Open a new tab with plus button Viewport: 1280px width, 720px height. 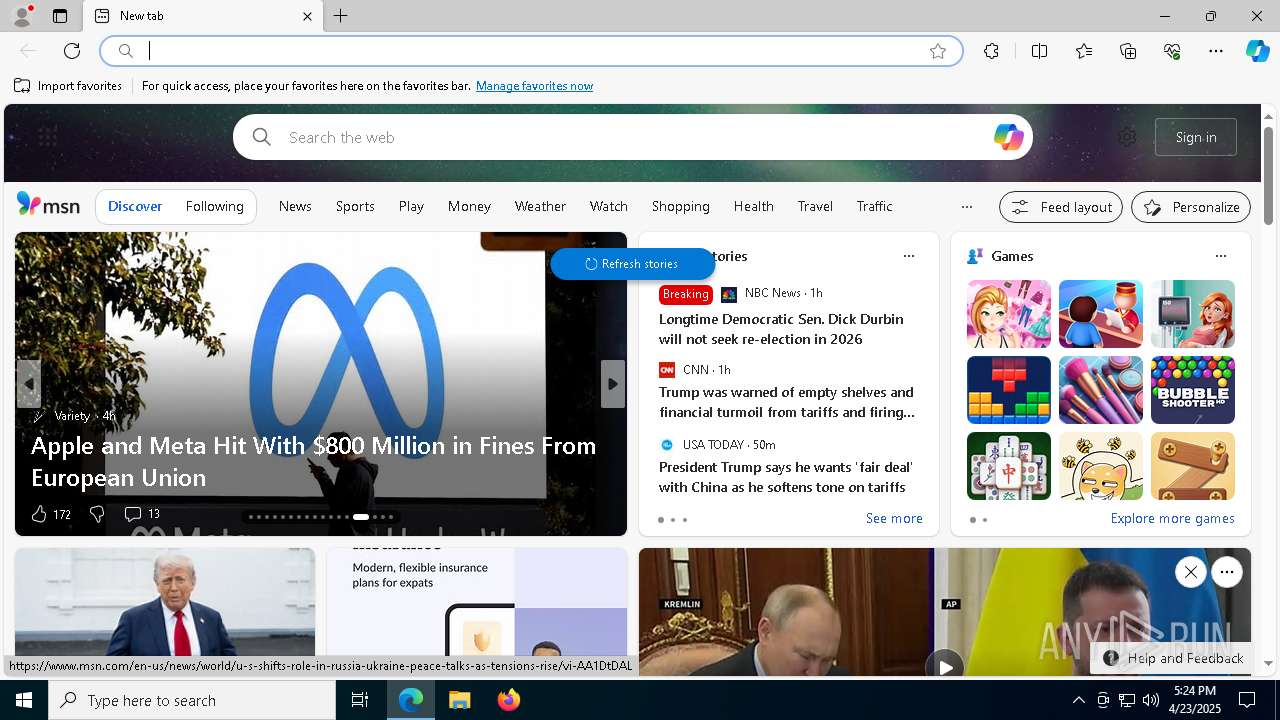point(340,16)
